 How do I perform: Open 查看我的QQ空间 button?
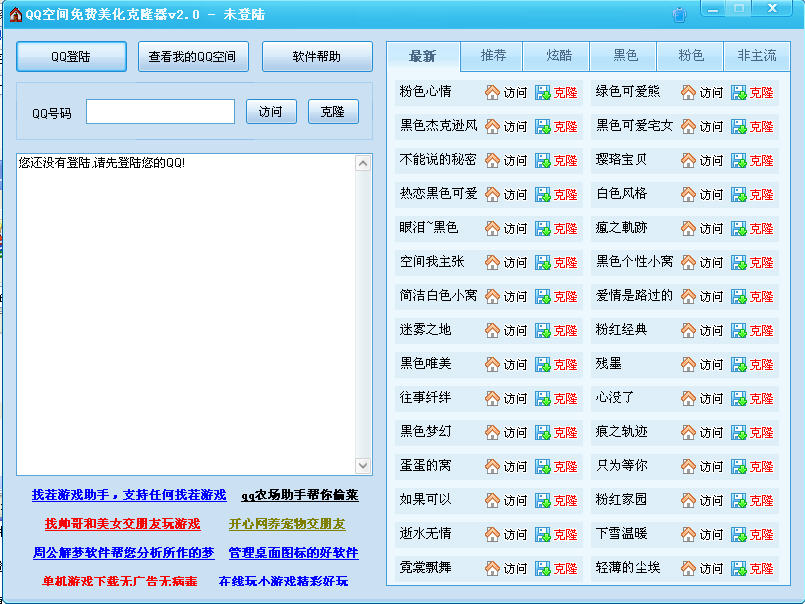pyautogui.click(x=193, y=56)
